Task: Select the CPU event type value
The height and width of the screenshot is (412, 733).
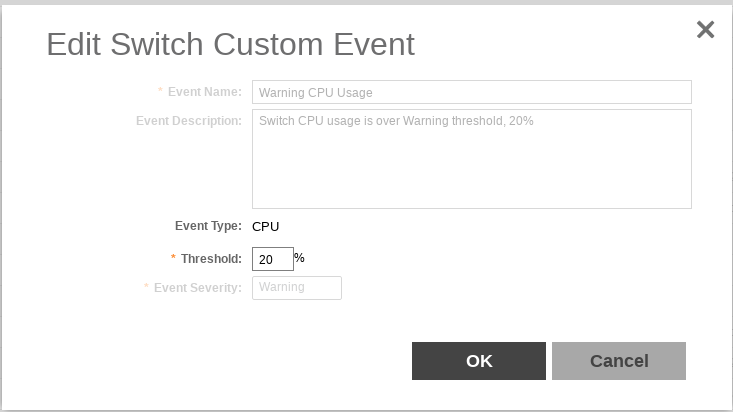Action: pyautogui.click(x=266, y=227)
